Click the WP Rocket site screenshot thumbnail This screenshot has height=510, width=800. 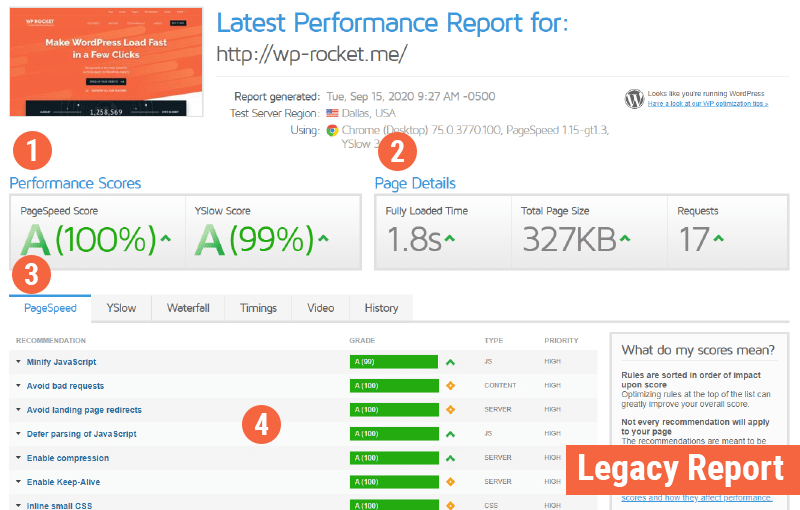coord(106,62)
